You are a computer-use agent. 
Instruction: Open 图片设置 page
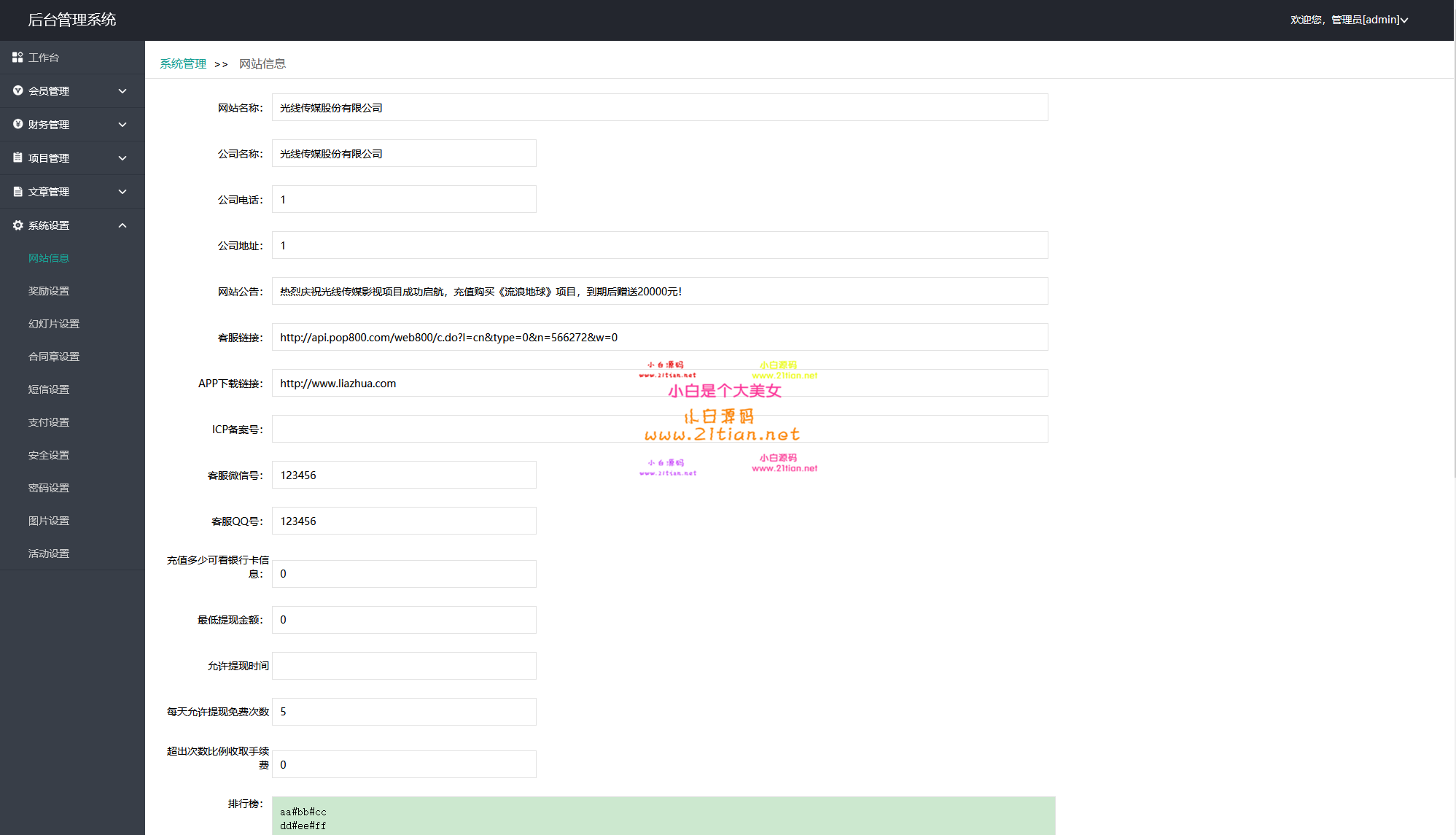click(x=49, y=521)
